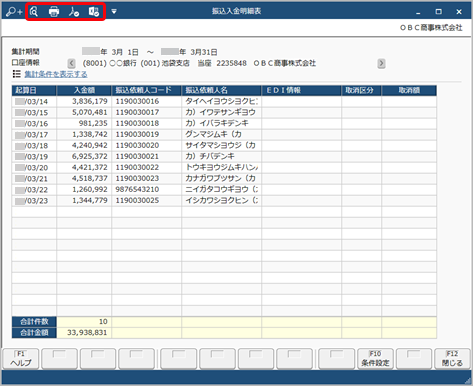The image size is (473, 386).
Task: Select the row dated /03/22
Action: pyautogui.click(x=224, y=189)
